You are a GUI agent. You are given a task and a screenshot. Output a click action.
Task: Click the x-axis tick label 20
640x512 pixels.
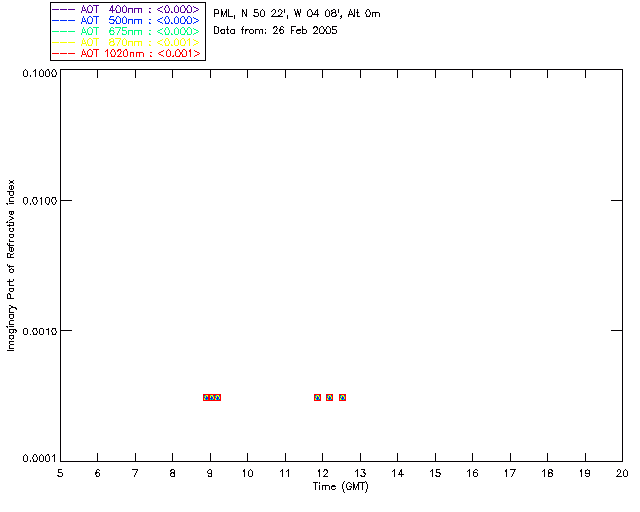click(x=622, y=473)
